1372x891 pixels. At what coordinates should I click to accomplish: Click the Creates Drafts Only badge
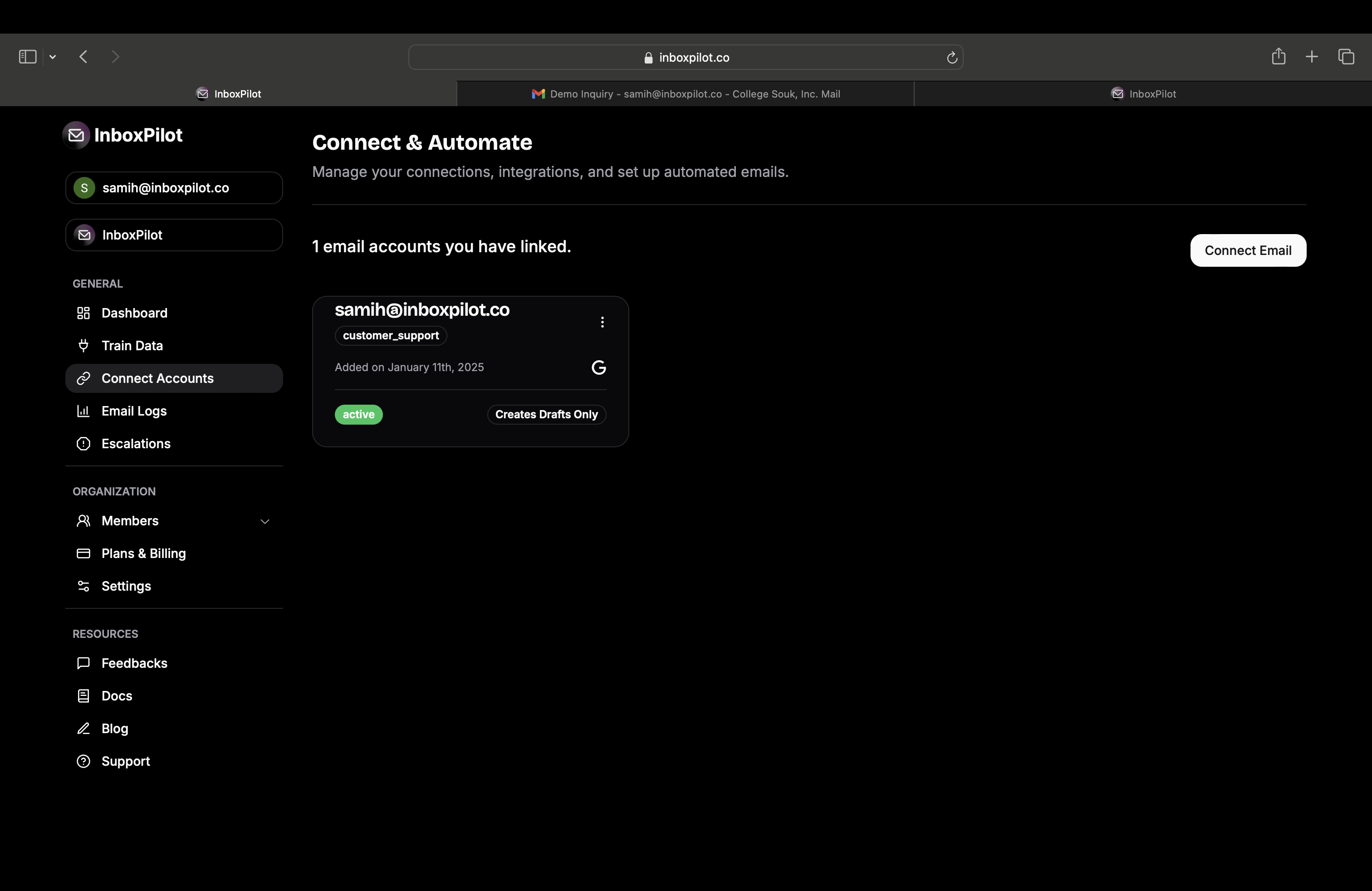(546, 414)
